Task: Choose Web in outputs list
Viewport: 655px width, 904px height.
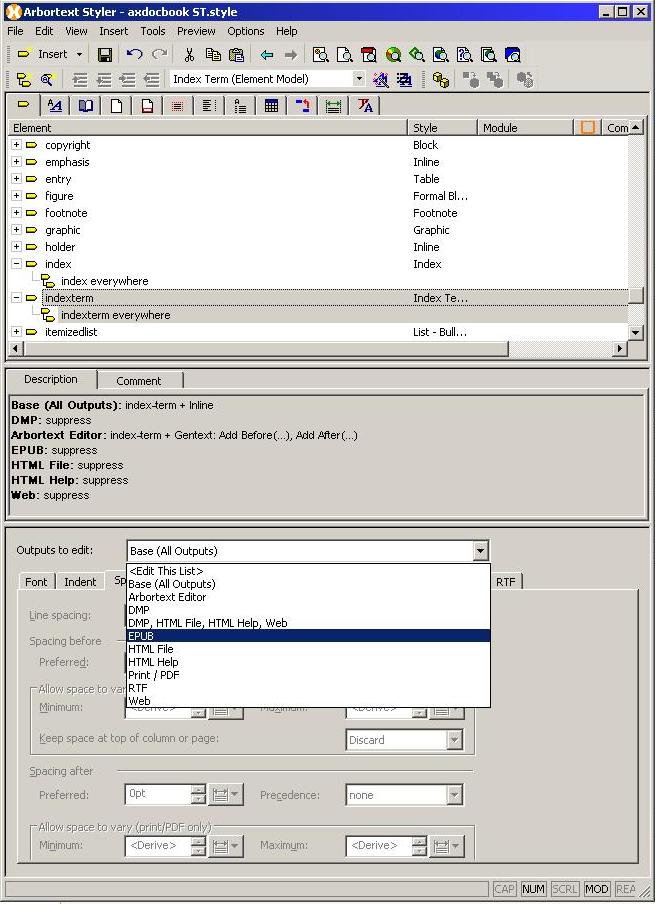Action: pos(308,701)
